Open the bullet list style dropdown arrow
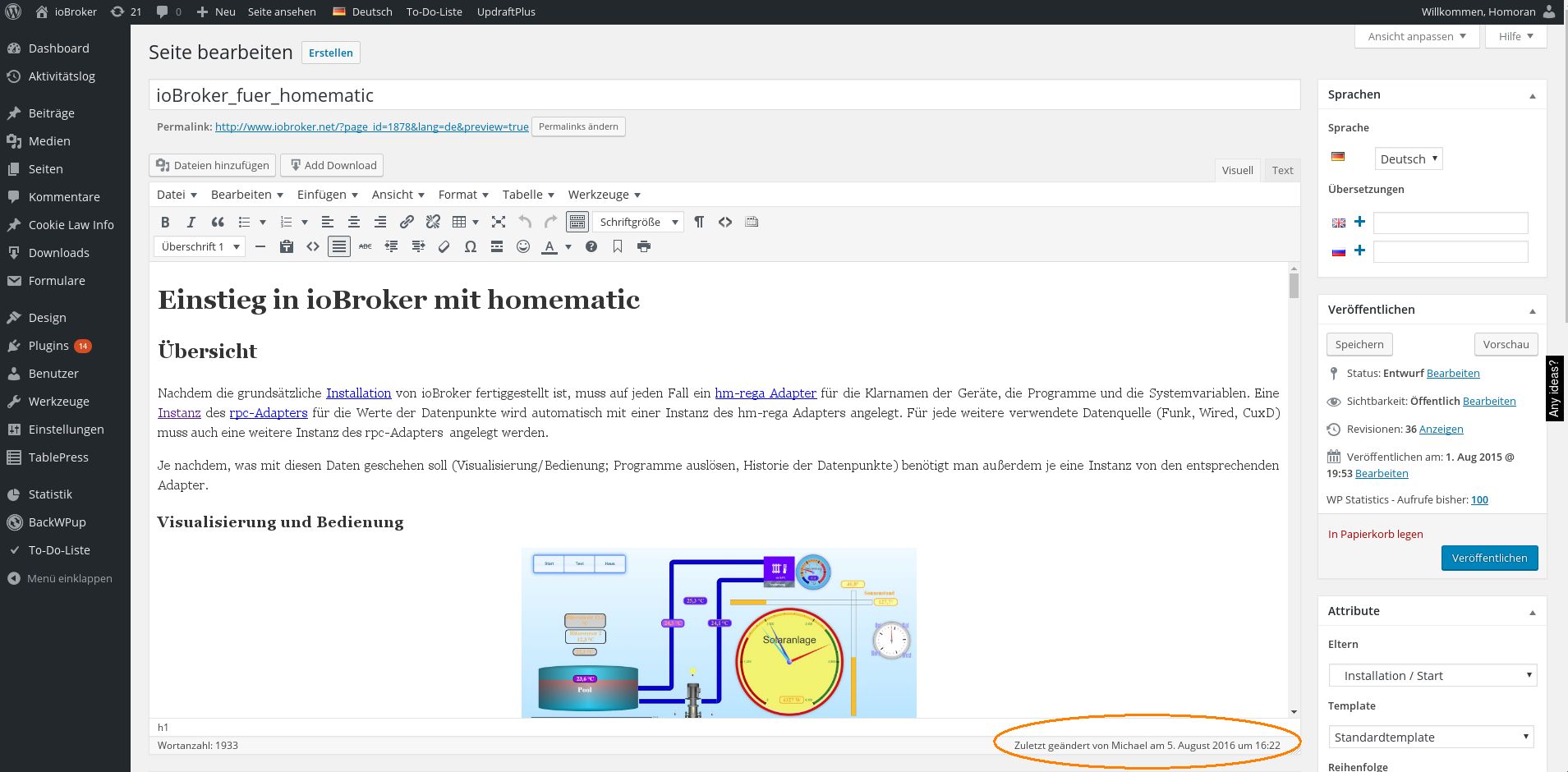This screenshot has height=772, width=1568. [263, 222]
